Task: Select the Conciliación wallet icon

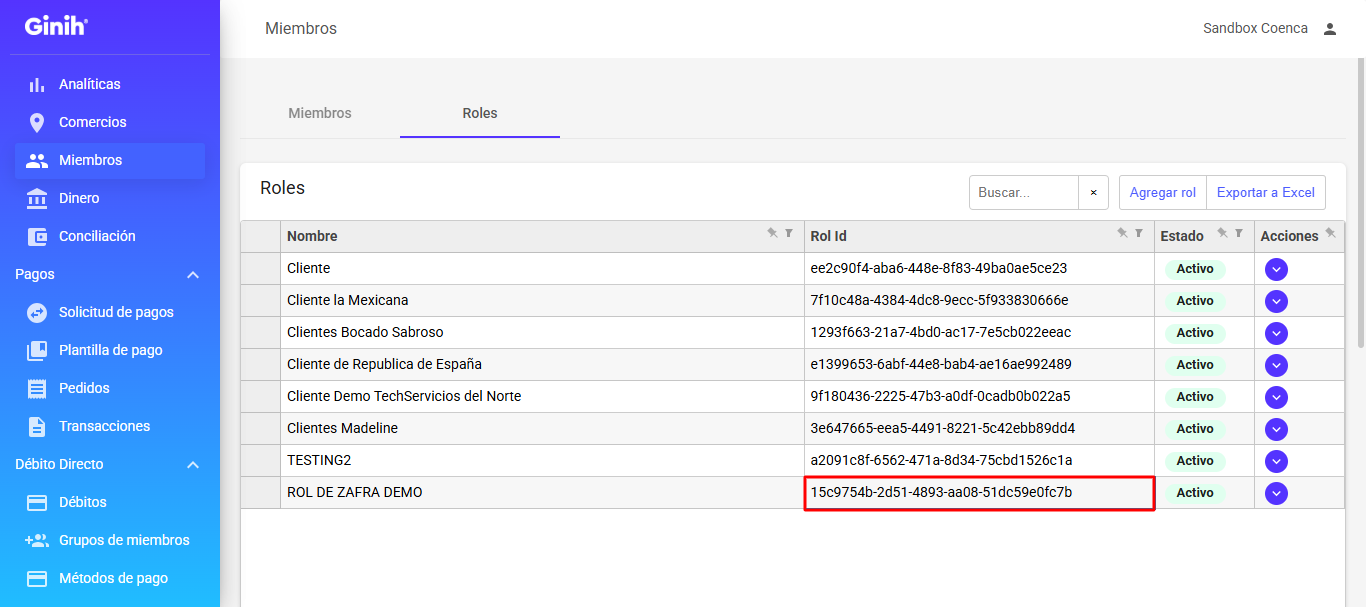Action: (37, 236)
